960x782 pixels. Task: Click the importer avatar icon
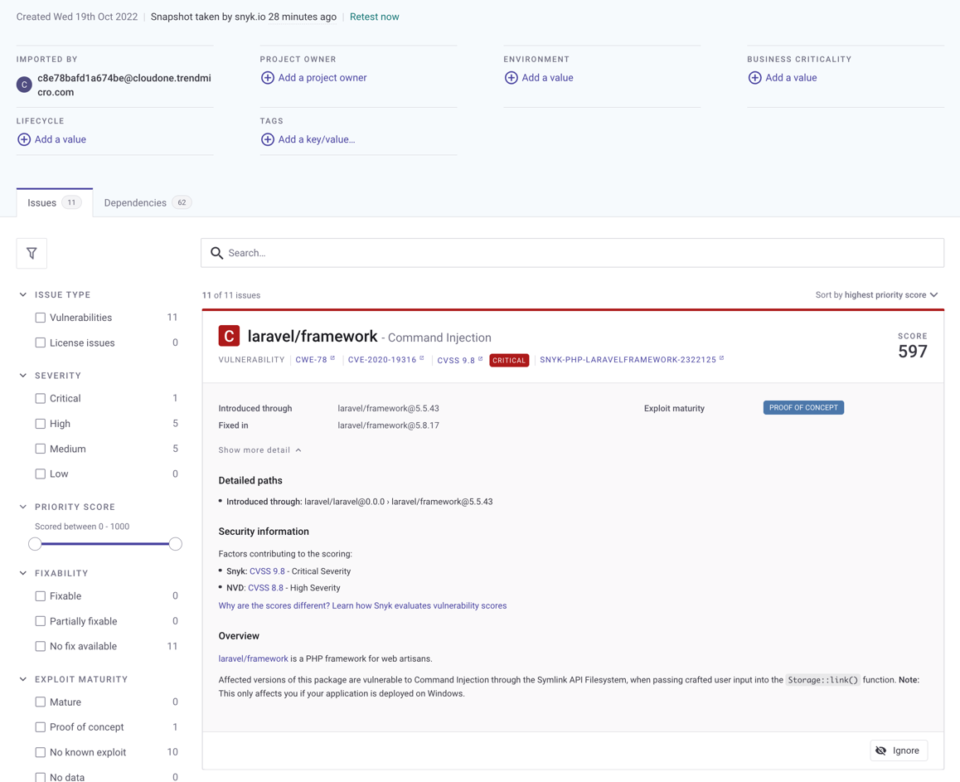[x=24, y=85]
